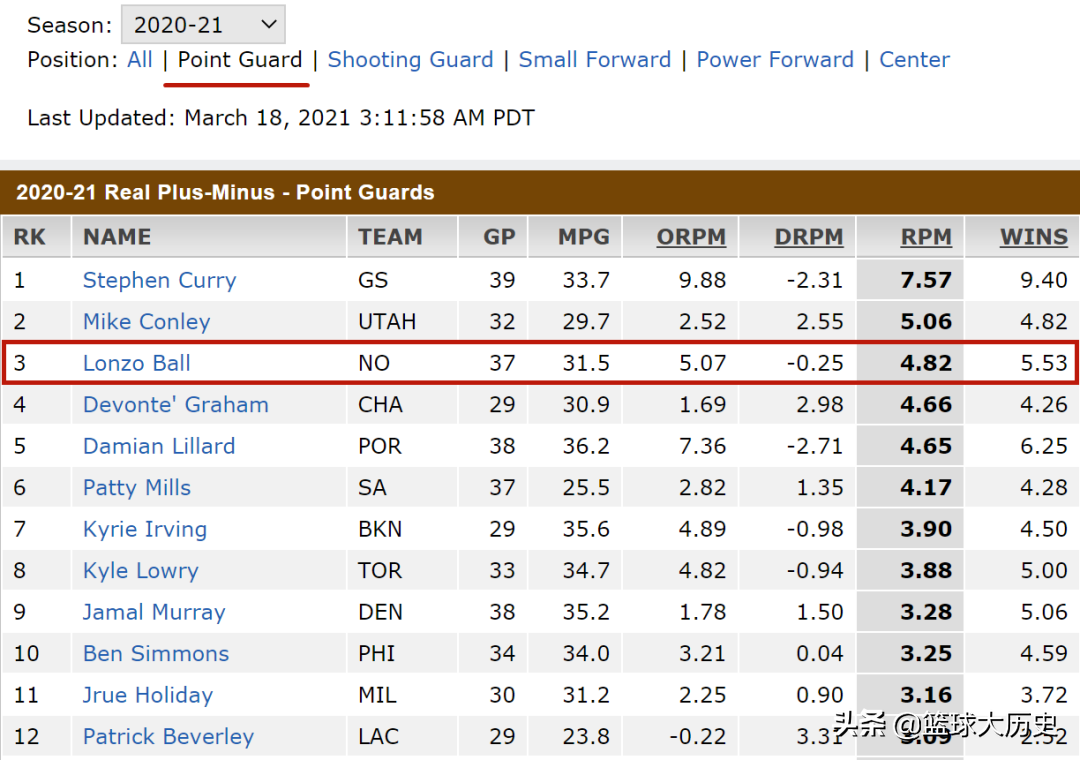Open Jamal Murray's player page

[153, 612]
